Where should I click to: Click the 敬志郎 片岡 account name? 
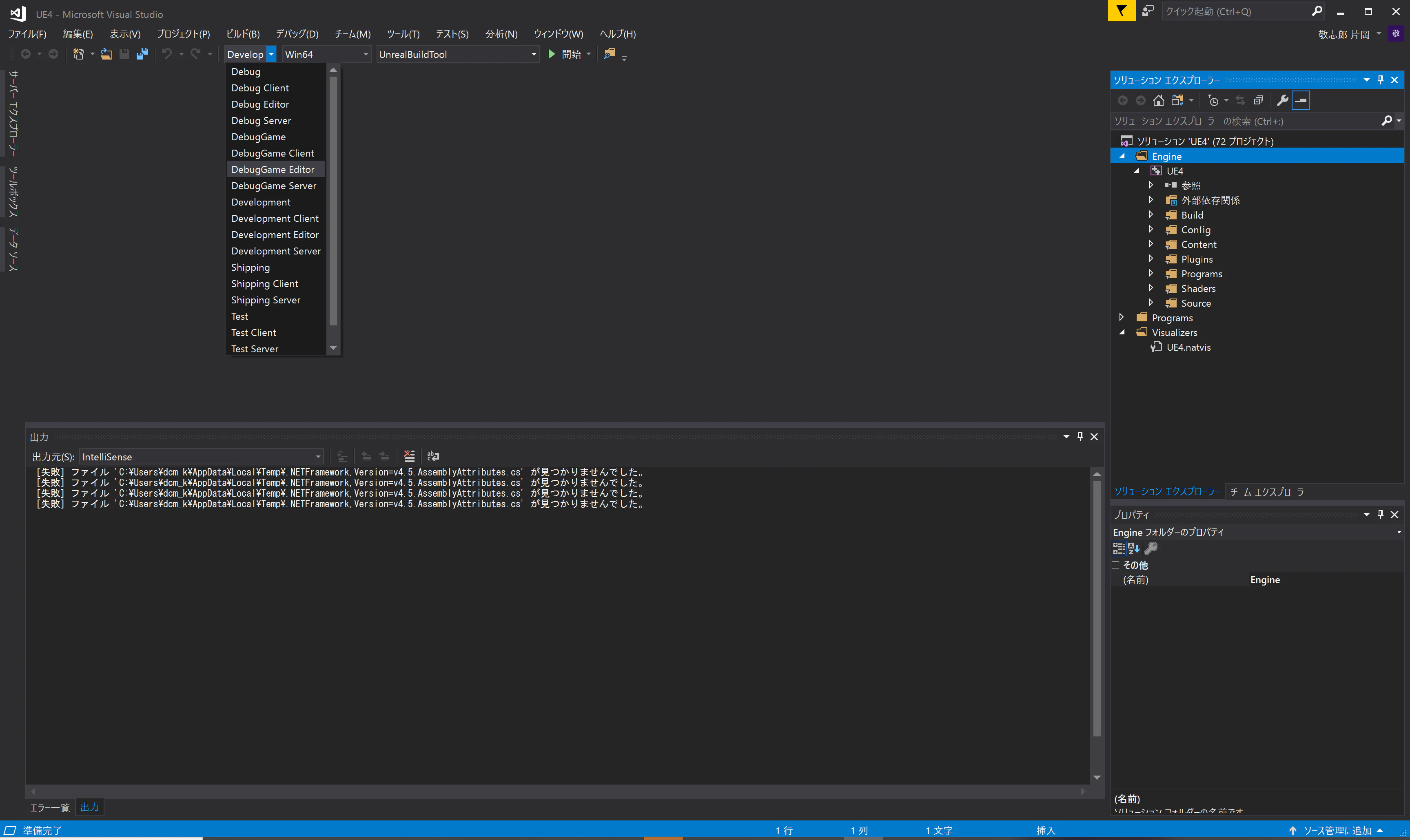click(x=1344, y=35)
